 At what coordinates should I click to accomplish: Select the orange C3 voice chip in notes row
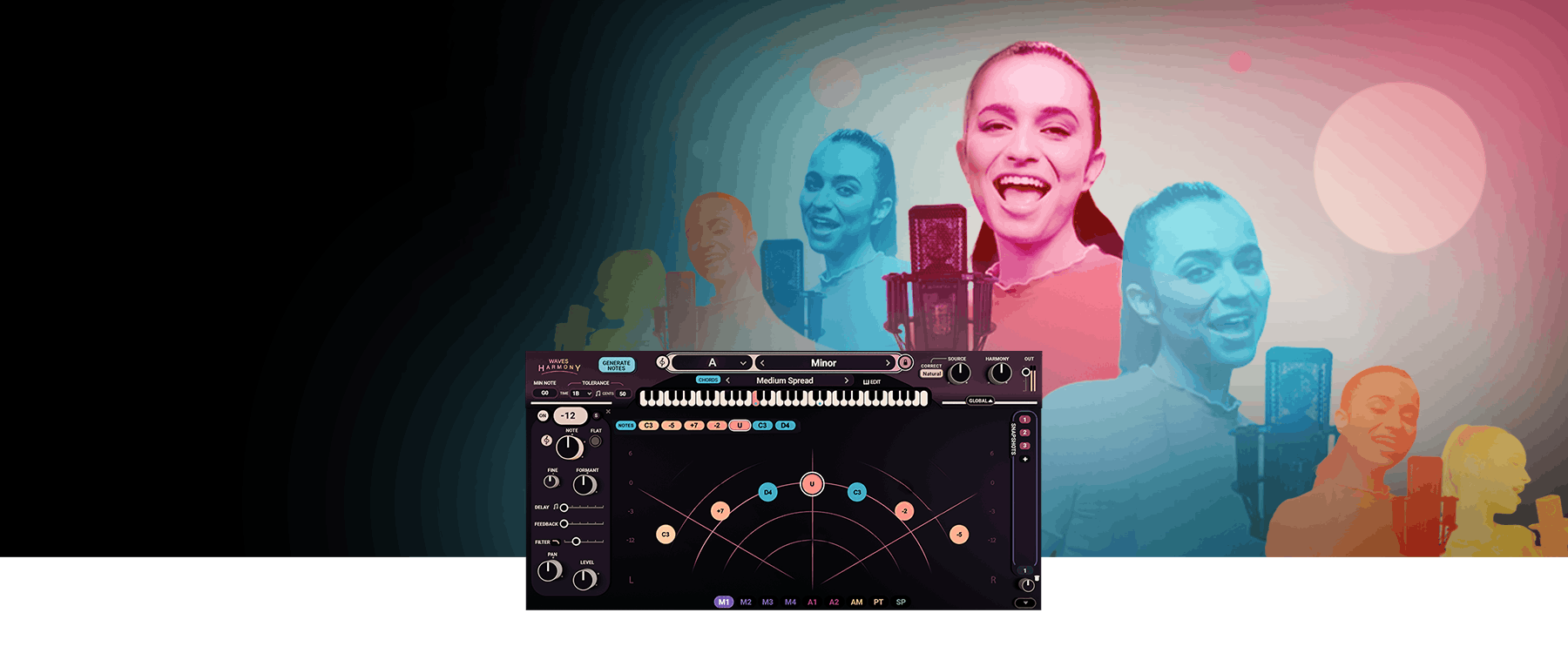click(648, 426)
